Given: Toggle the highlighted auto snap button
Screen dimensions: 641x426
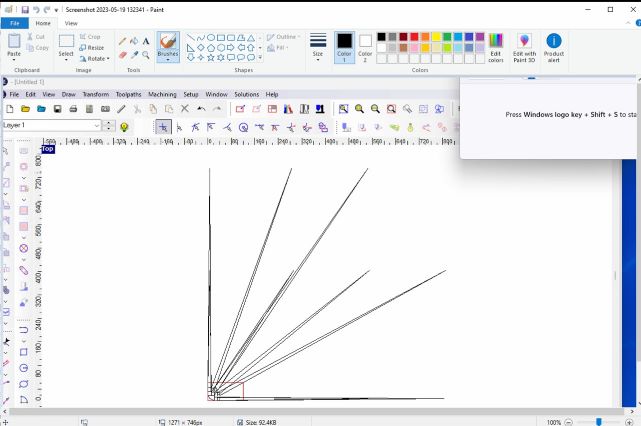Looking at the screenshot, I should coord(163,127).
